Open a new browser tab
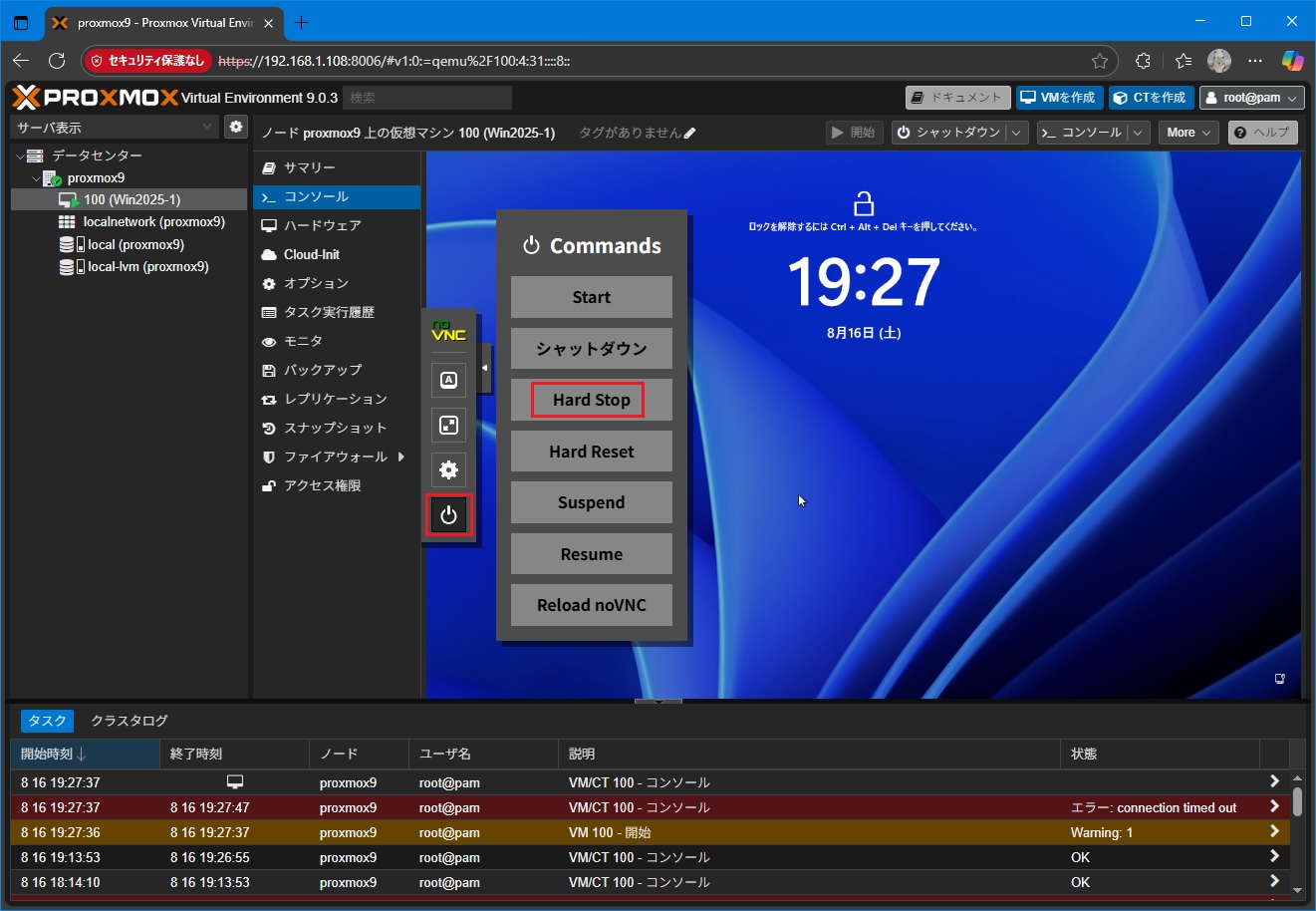 (x=302, y=22)
